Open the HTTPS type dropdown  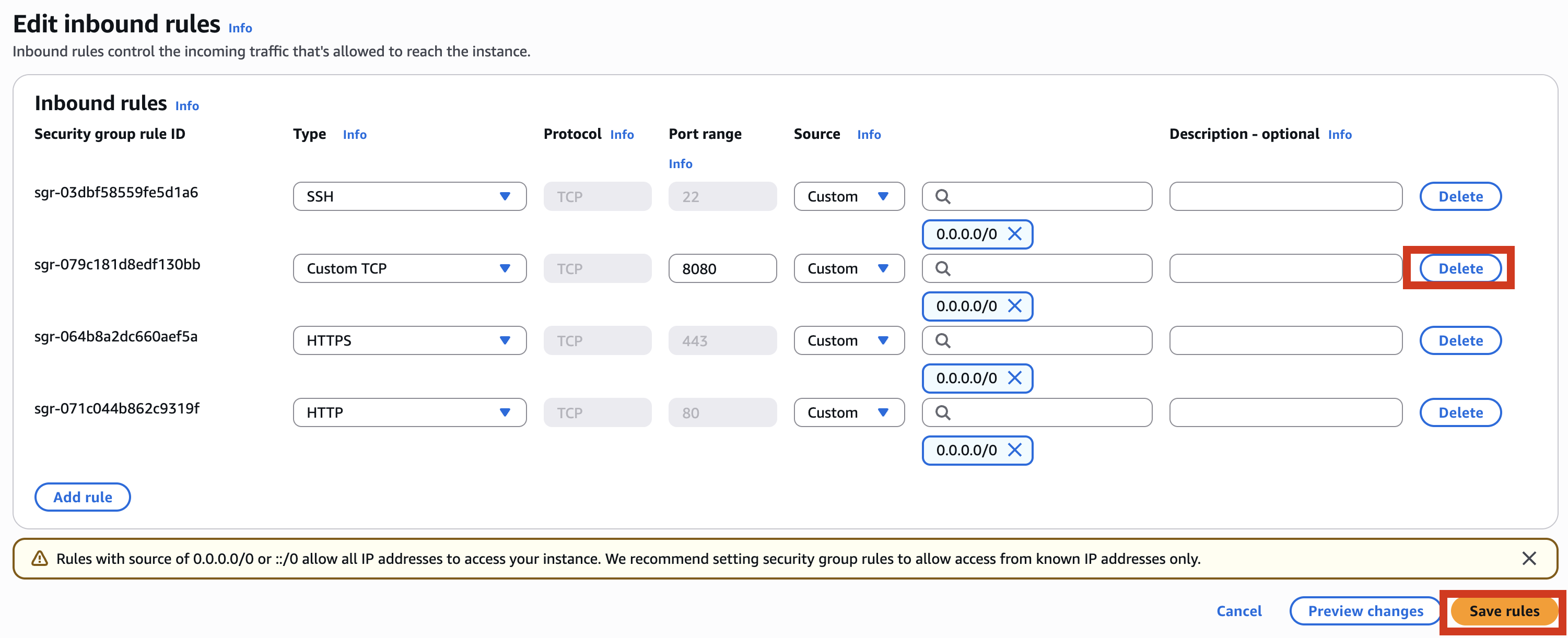[409, 340]
